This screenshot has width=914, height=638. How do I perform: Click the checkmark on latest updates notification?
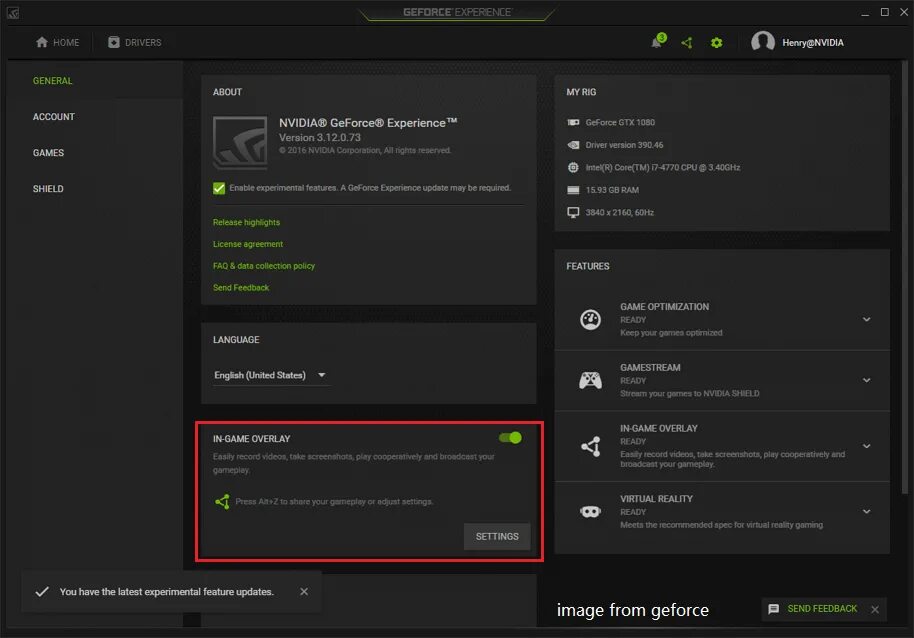point(42,591)
